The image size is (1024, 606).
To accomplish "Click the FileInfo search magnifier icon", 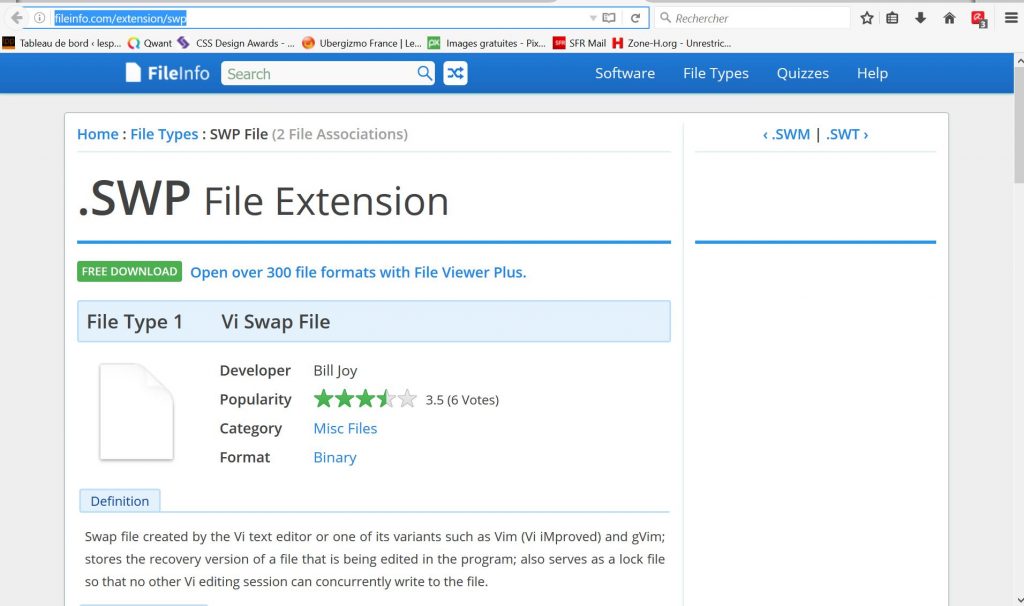I will (x=425, y=73).
